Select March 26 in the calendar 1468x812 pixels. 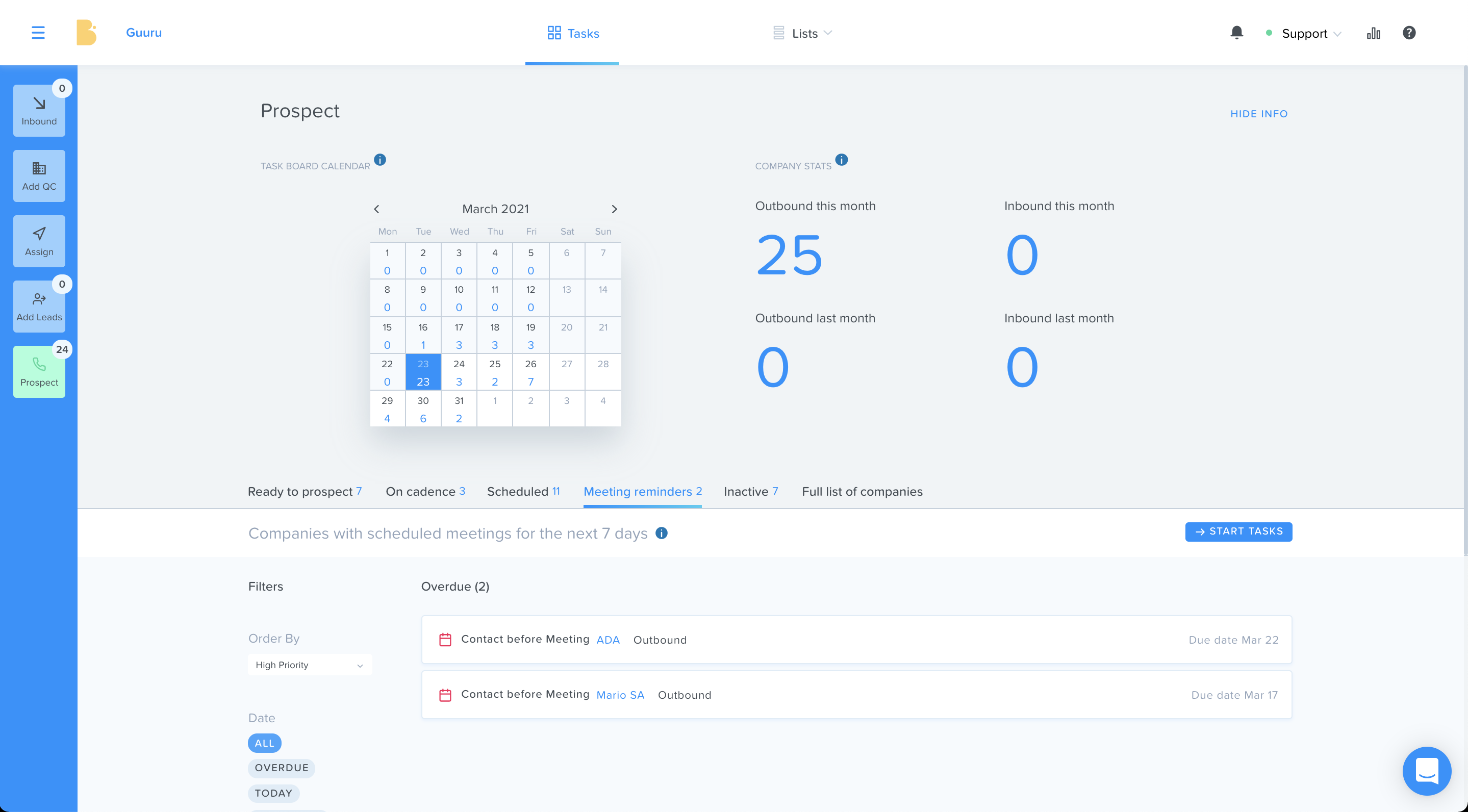tap(530, 372)
